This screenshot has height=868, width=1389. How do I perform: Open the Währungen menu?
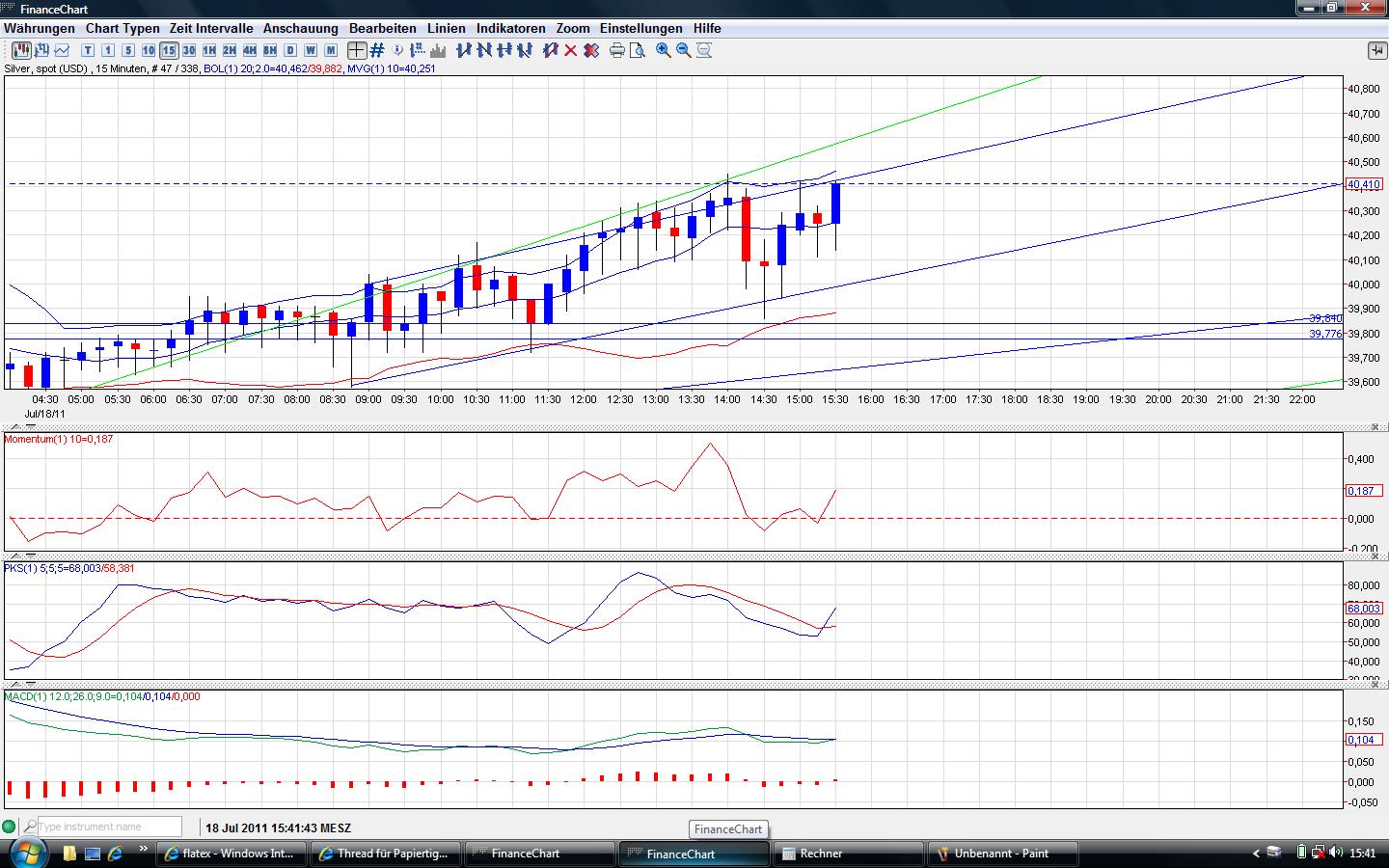(39, 28)
